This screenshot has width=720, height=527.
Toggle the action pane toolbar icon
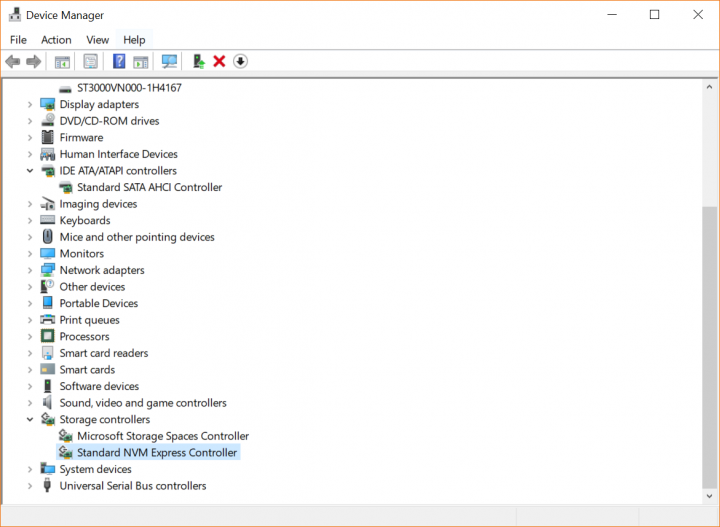[141, 62]
